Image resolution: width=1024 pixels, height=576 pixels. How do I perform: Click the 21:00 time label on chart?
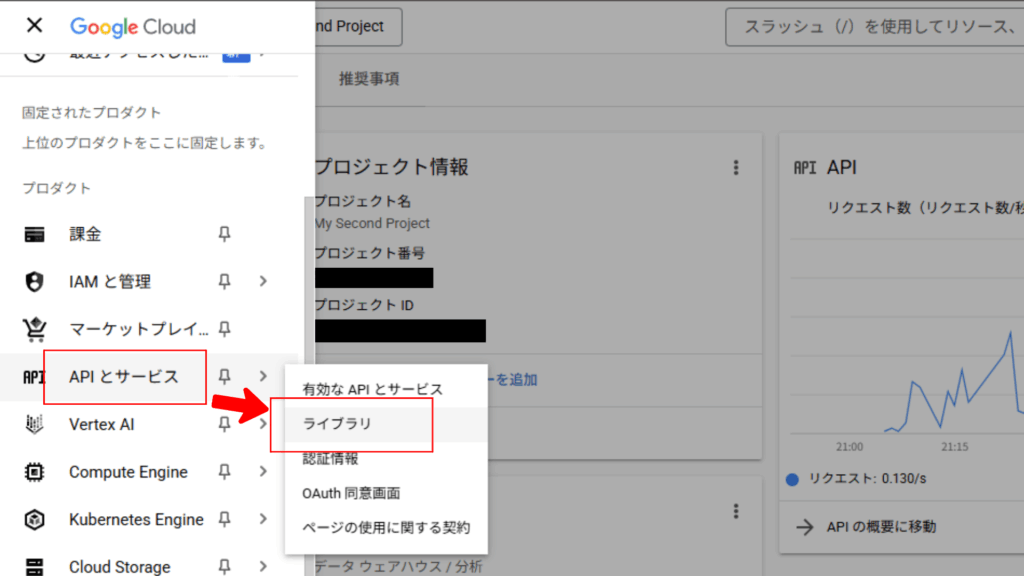(850, 447)
